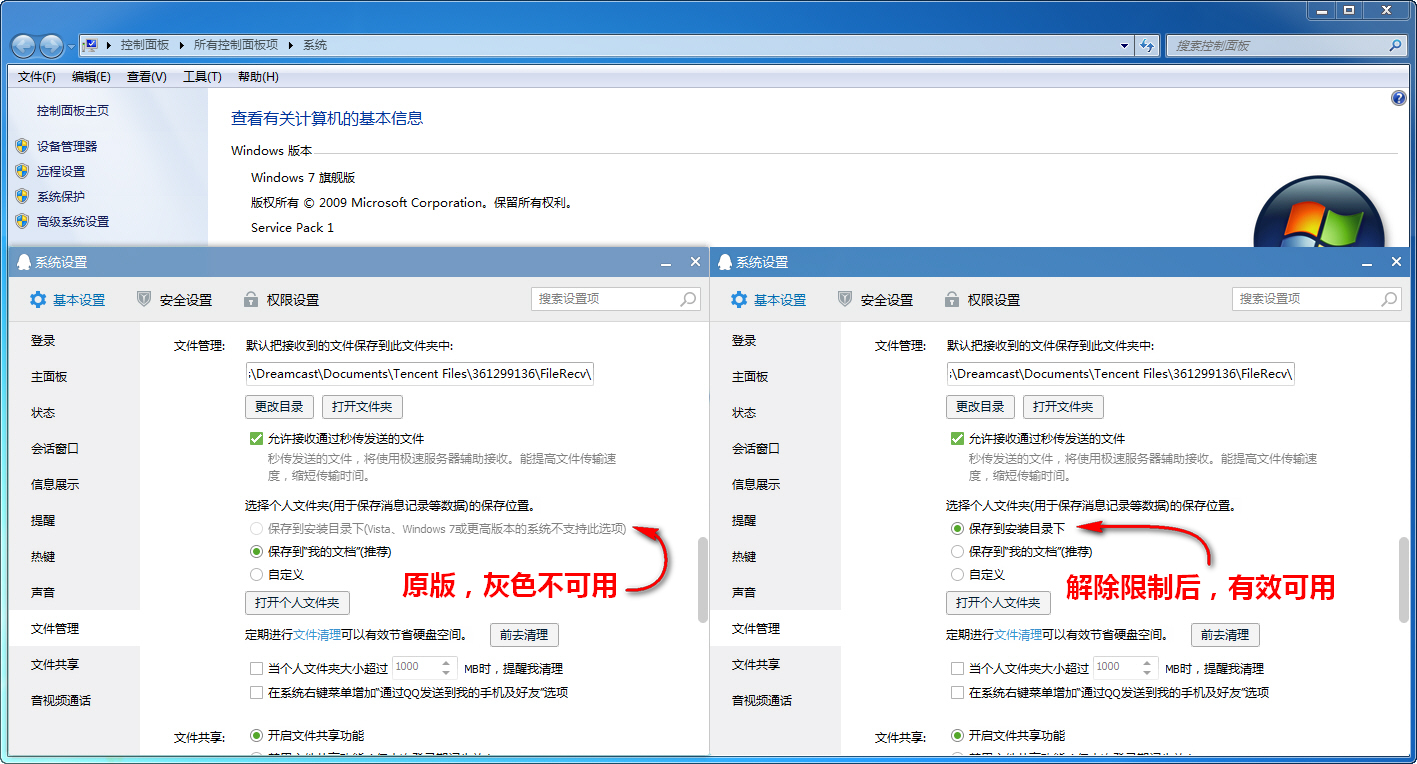This screenshot has height=764, width=1417.
Task: Click the lock icon for 权限设置 in right window
Action: 952,300
